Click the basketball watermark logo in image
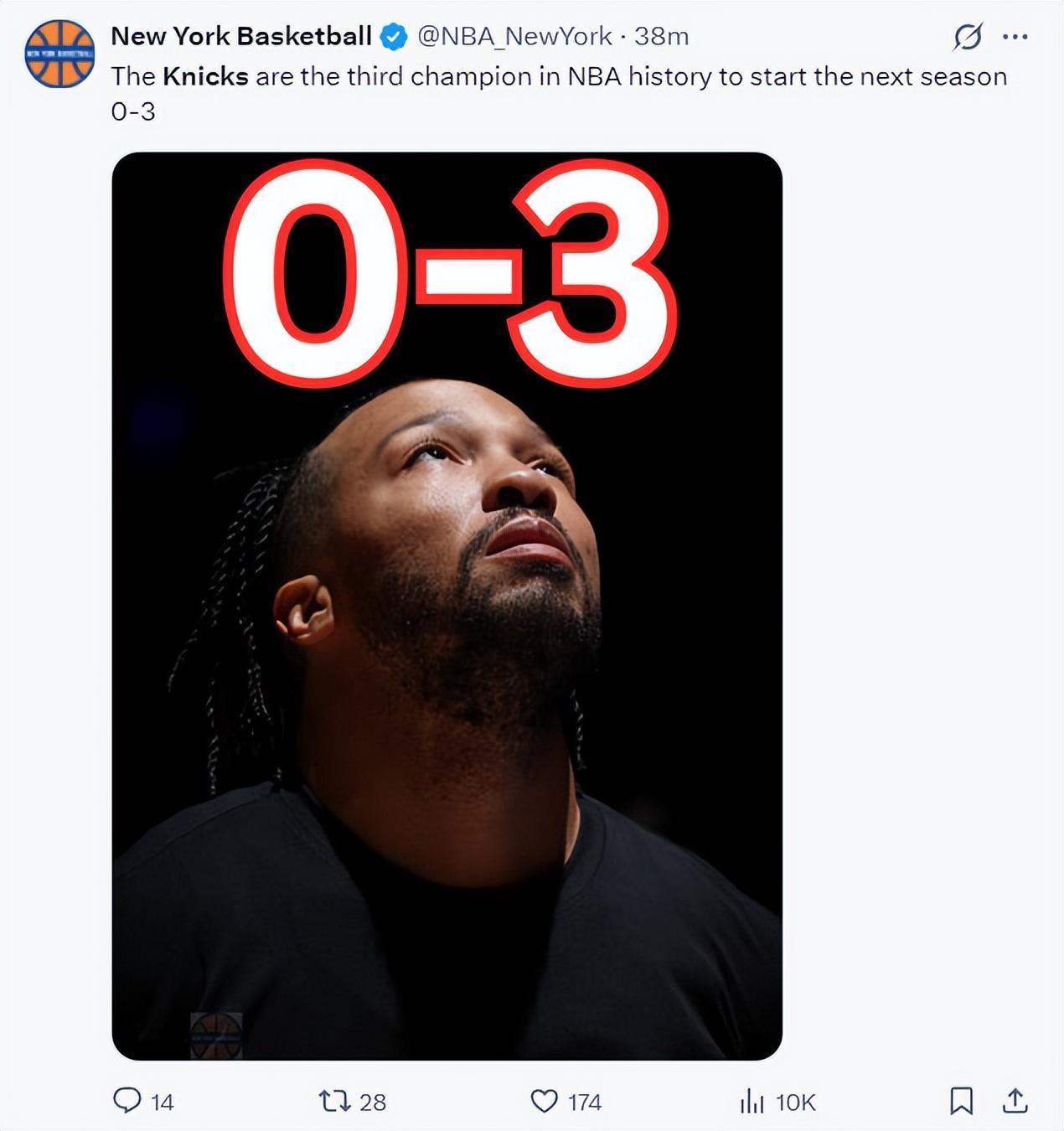 coord(216,1035)
